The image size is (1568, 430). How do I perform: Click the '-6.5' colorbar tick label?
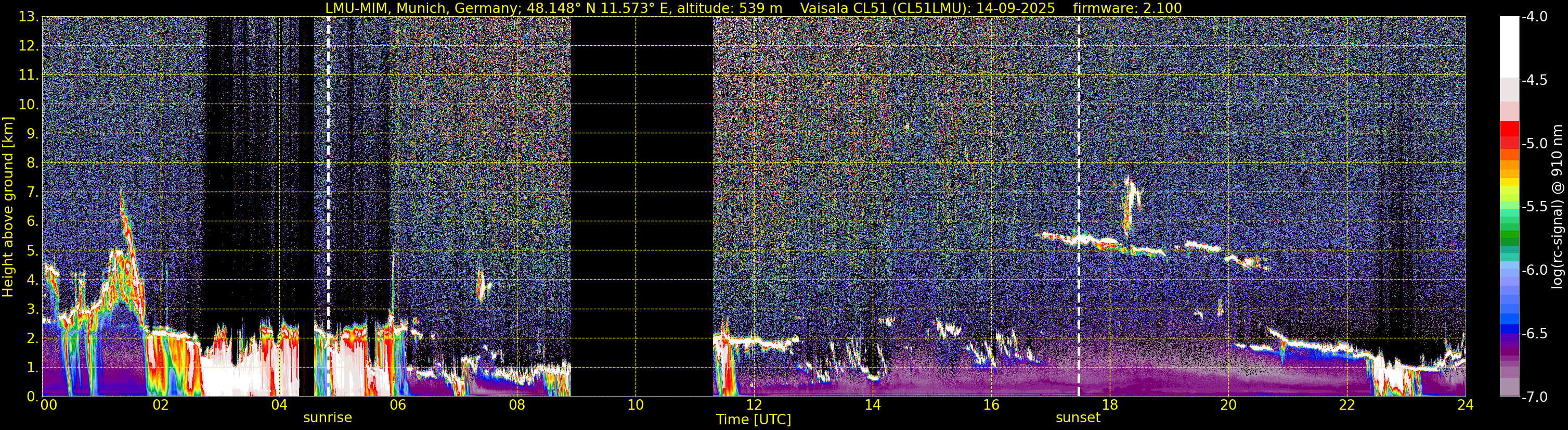click(1535, 333)
